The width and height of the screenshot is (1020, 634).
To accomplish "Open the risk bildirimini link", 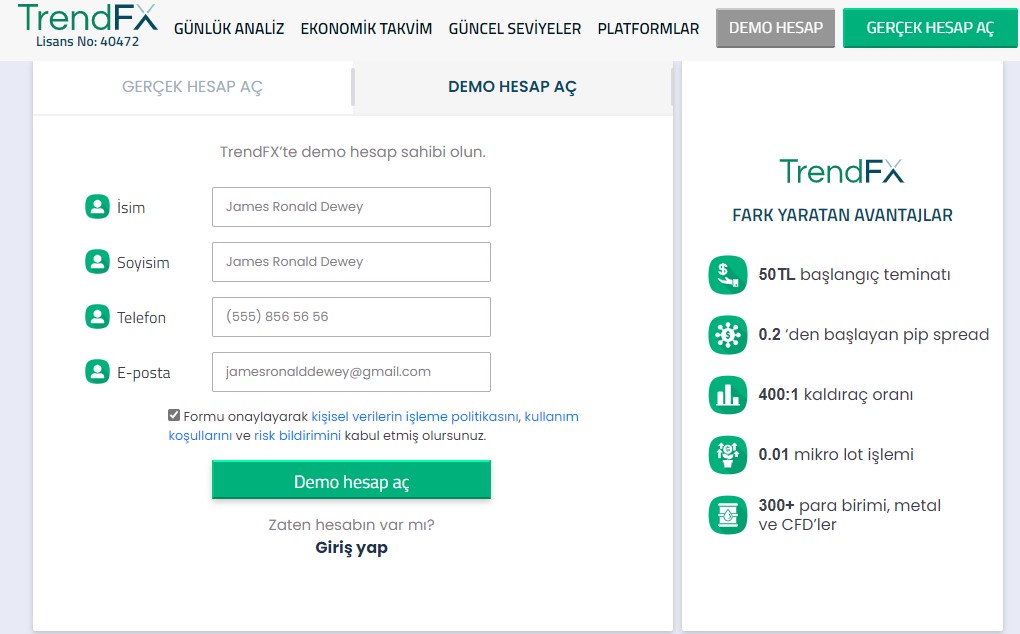I will (297, 436).
